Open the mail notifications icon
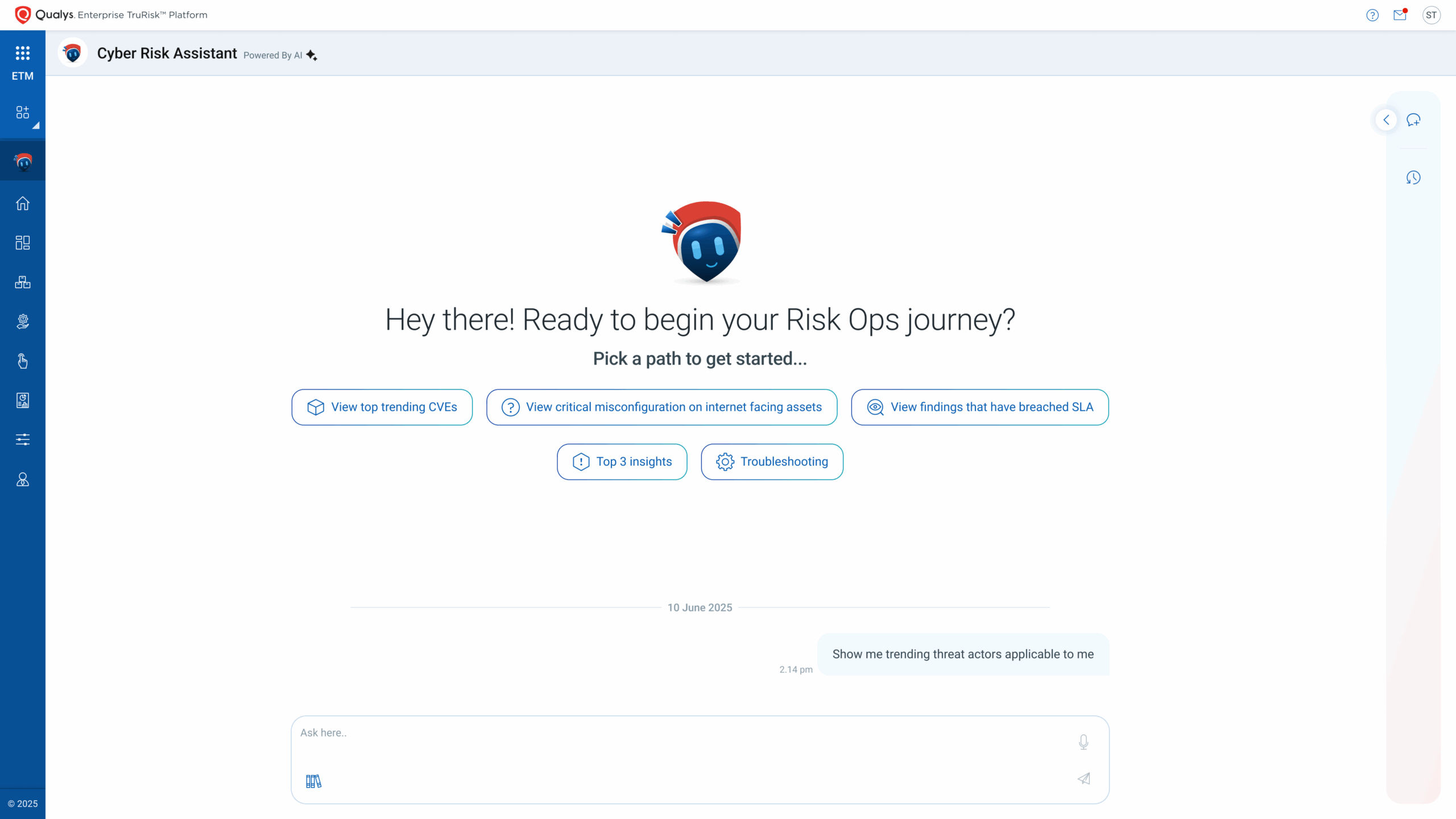 (1400, 15)
